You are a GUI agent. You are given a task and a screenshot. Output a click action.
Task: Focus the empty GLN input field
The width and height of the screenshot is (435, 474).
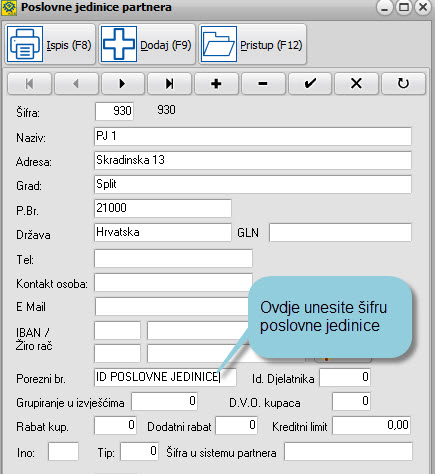coord(340,232)
